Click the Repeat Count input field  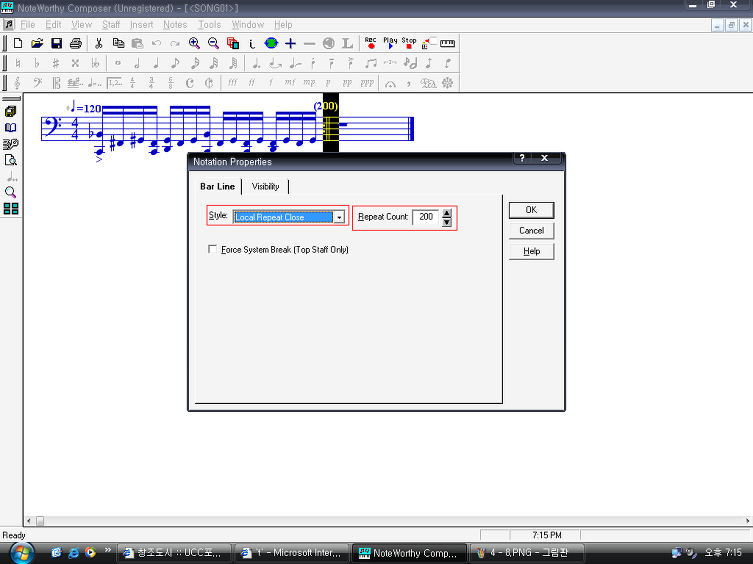425,217
